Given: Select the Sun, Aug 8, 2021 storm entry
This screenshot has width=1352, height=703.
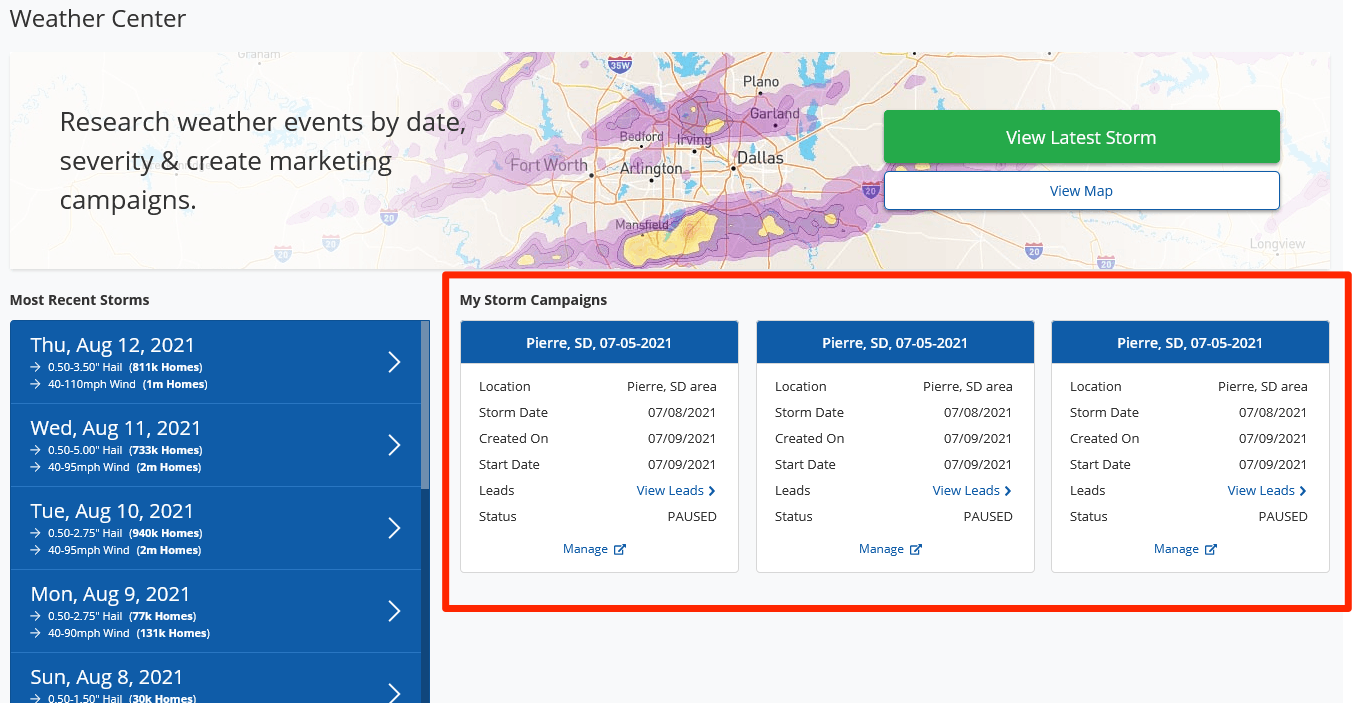Looking at the screenshot, I should (x=215, y=680).
